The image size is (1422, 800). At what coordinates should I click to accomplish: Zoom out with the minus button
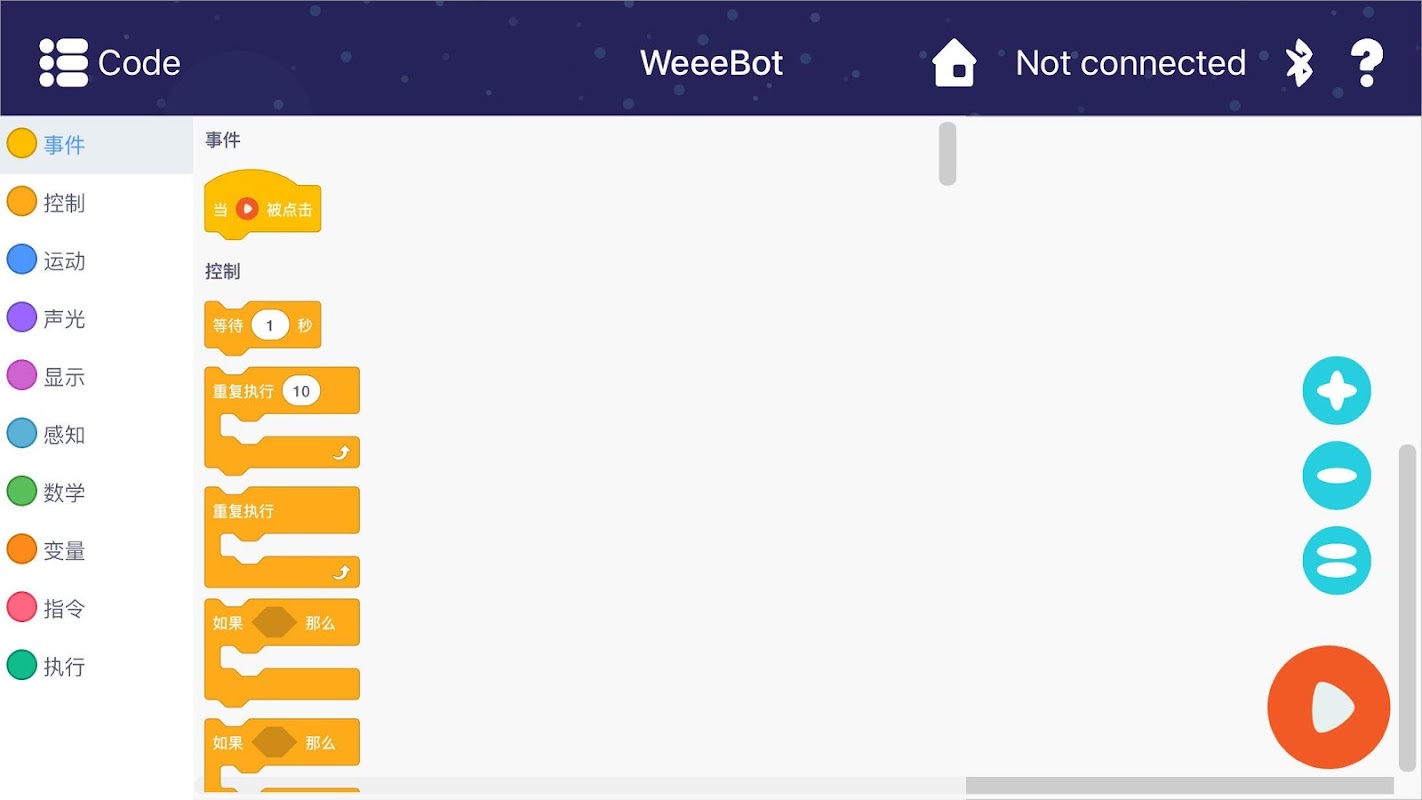(x=1336, y=476)
